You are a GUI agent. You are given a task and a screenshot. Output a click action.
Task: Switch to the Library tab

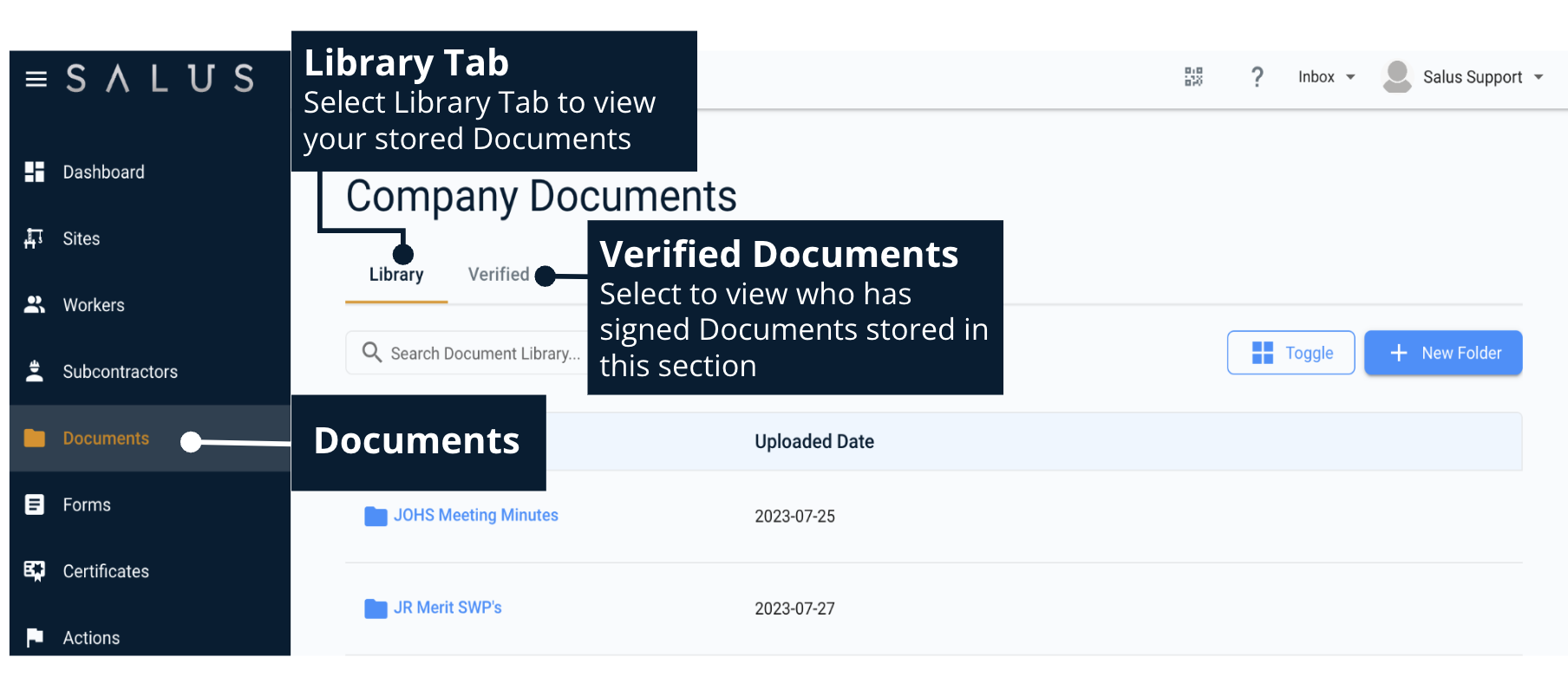coord(396,275)
